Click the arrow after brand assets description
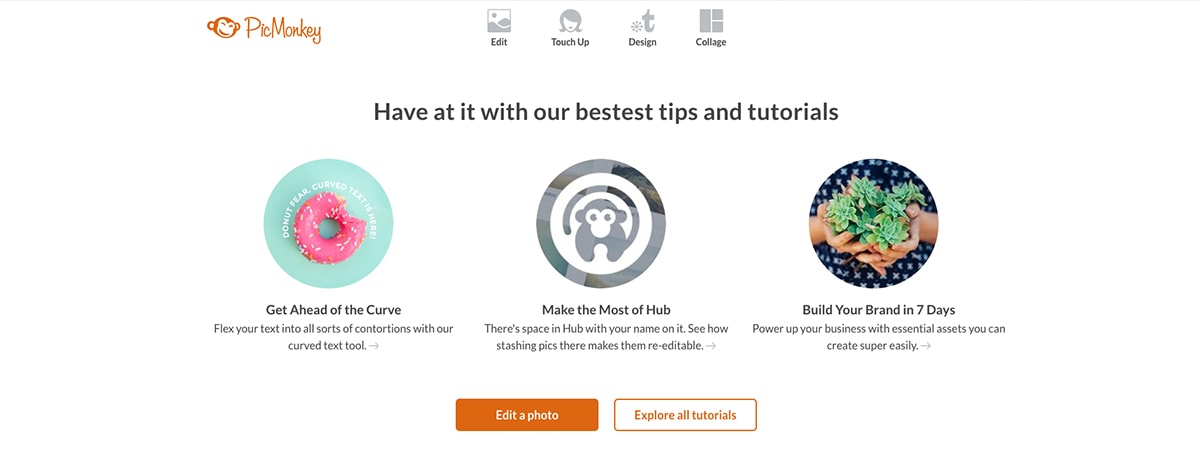Viewport: 1200px width, 470px height. (926, 346)
